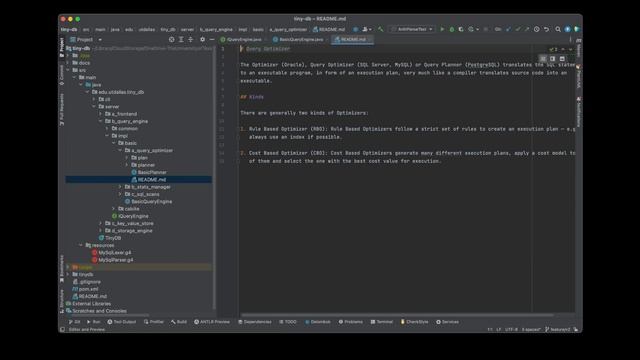This screenshot has width=640, height=360.
Task: Expand d_storage_engine package
Action: 101,231
